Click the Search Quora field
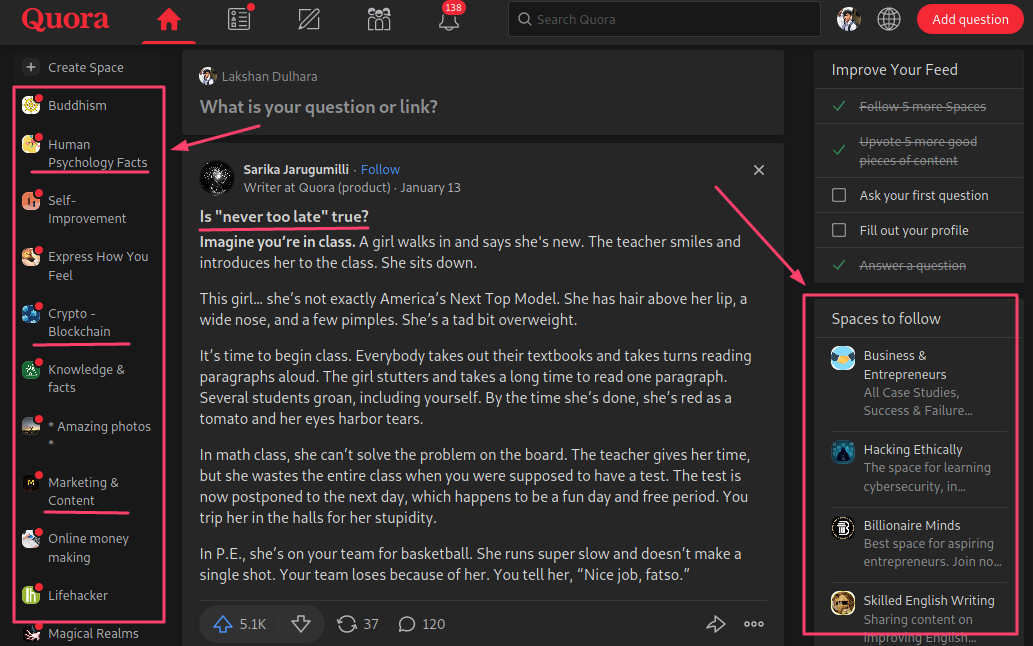1033x646 pixels. click(664, 19)
